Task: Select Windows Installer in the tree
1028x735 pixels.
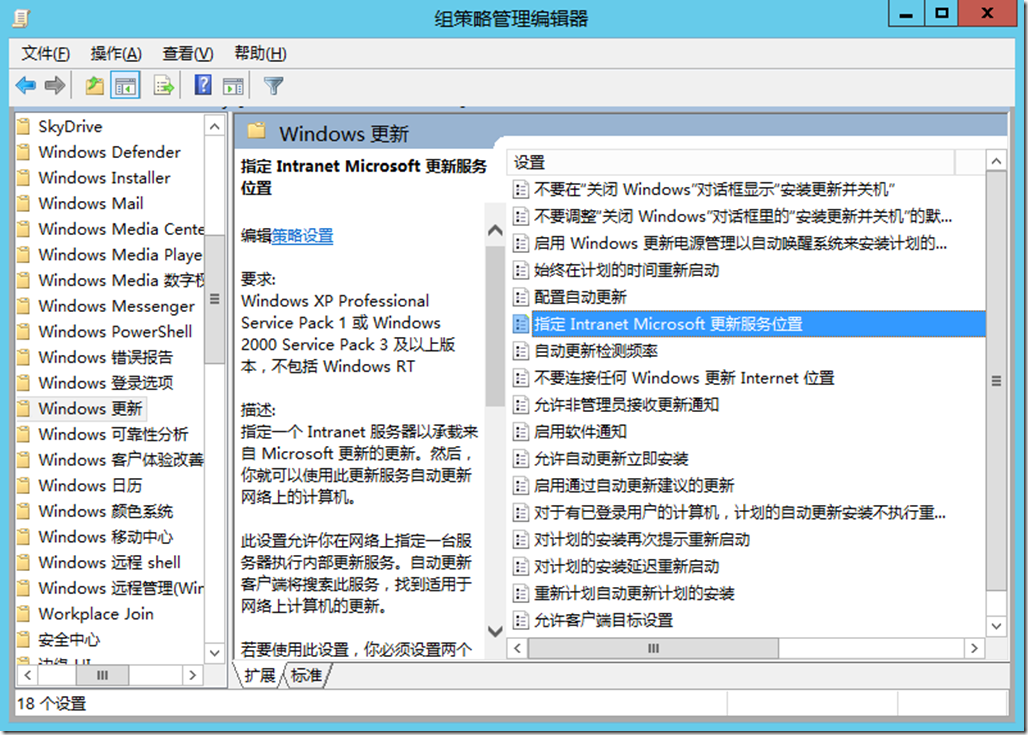Action: (x=104, y=178)
